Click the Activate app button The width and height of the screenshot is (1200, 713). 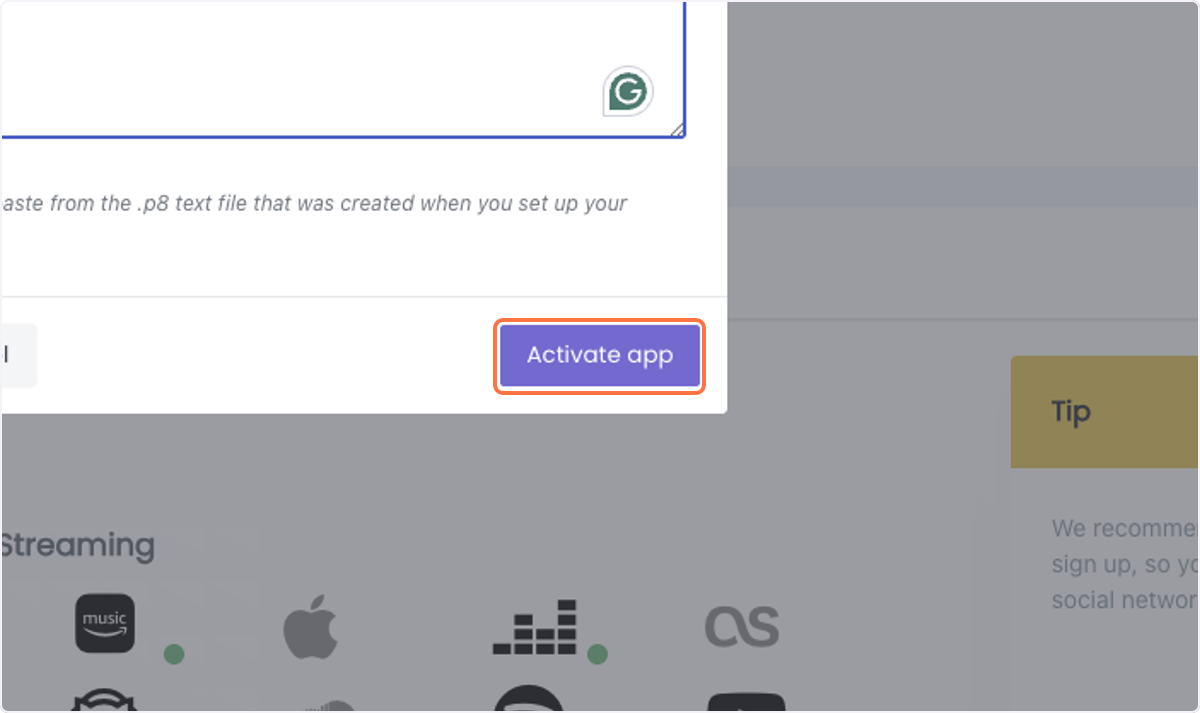[x=600, y=355]
